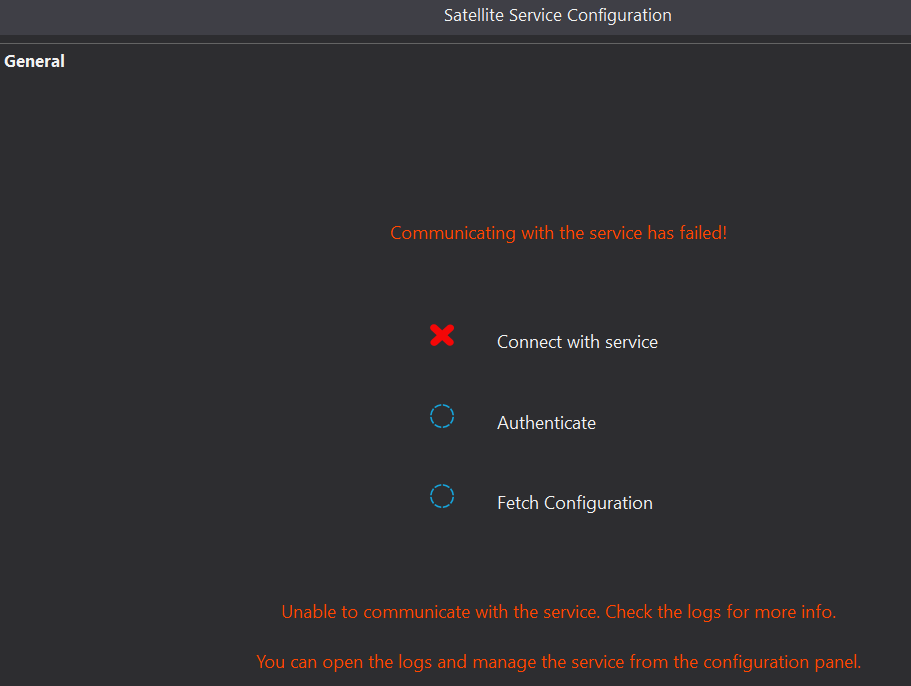Image resolution: width=911 pixels, height=686 pixels.
Task: Click the separator line above the General header
Action: 455,44
